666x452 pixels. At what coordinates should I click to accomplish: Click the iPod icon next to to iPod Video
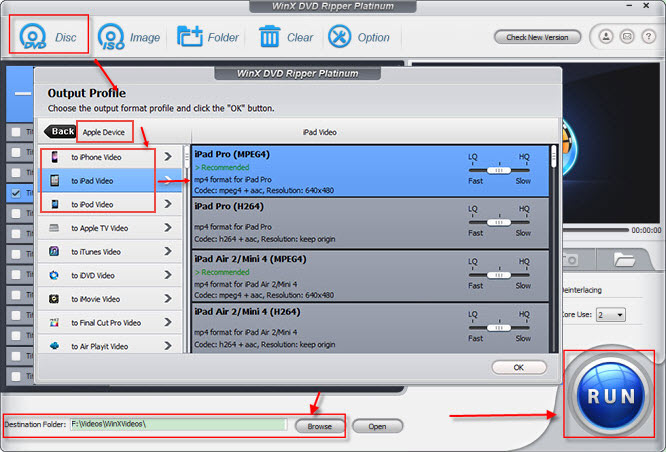point(54,204)
